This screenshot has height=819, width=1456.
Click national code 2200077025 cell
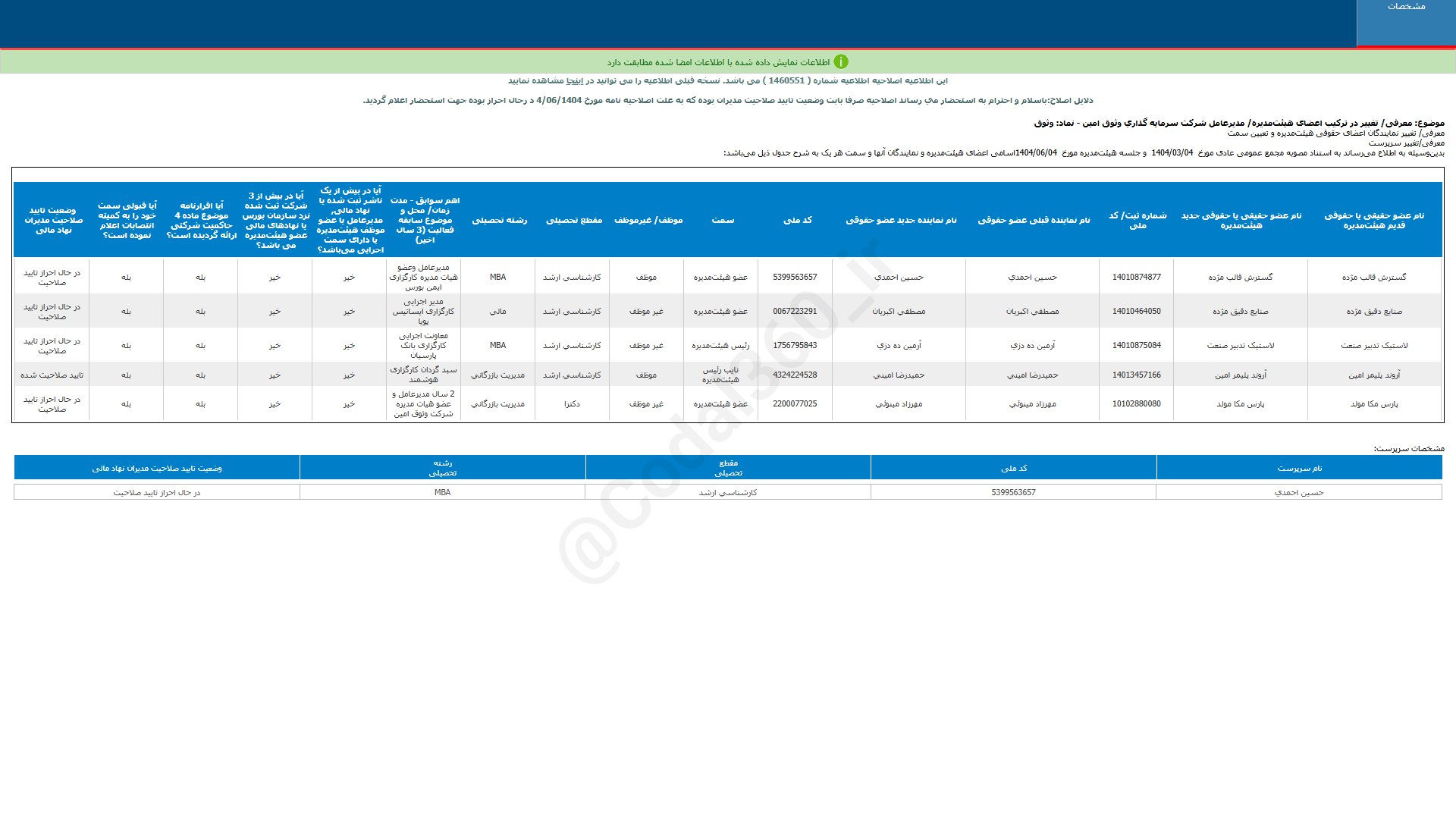(795, 404)
